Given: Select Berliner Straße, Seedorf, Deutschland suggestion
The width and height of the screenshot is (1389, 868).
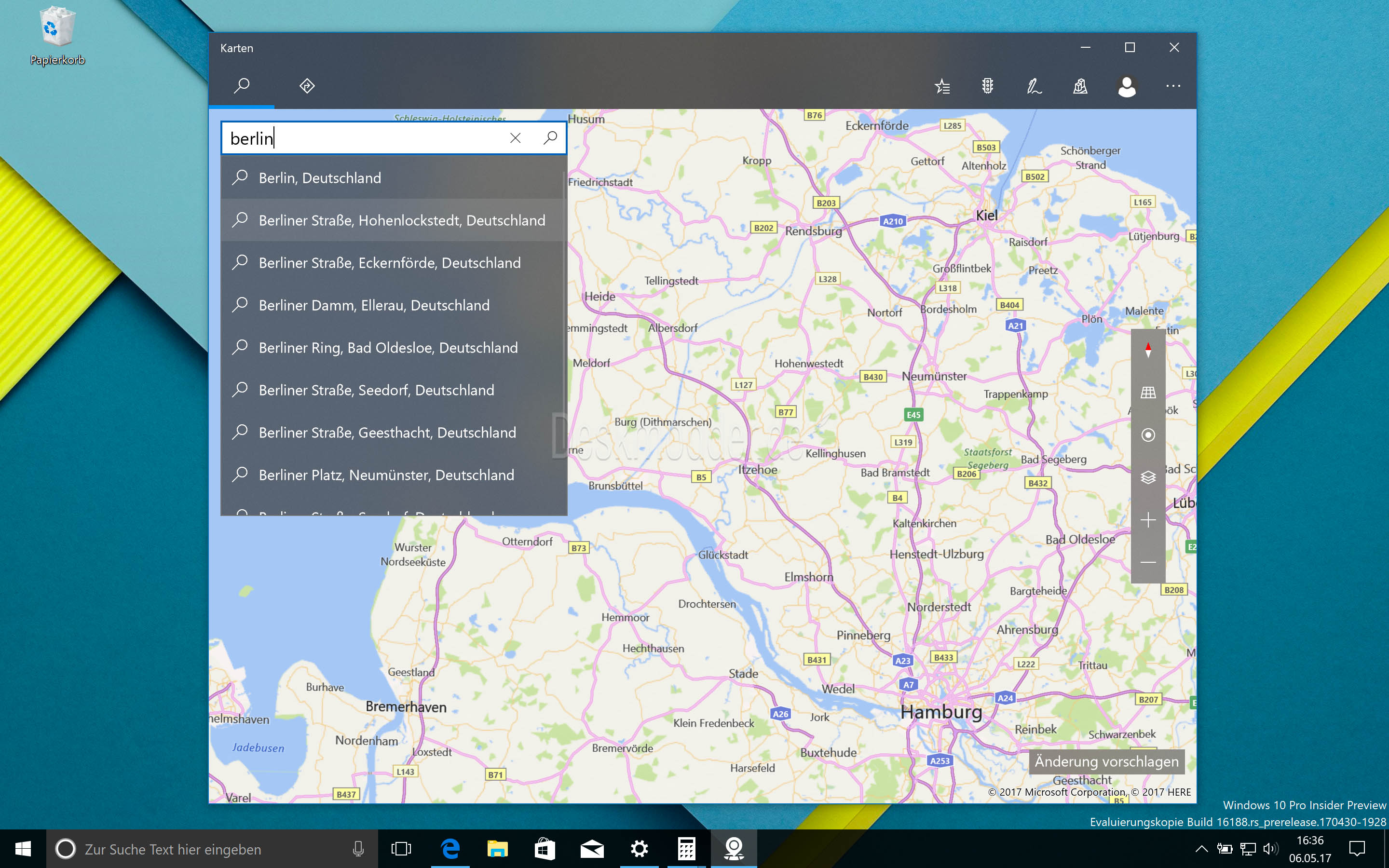Looking at the screenshot, I should click(x=394, y=391).
